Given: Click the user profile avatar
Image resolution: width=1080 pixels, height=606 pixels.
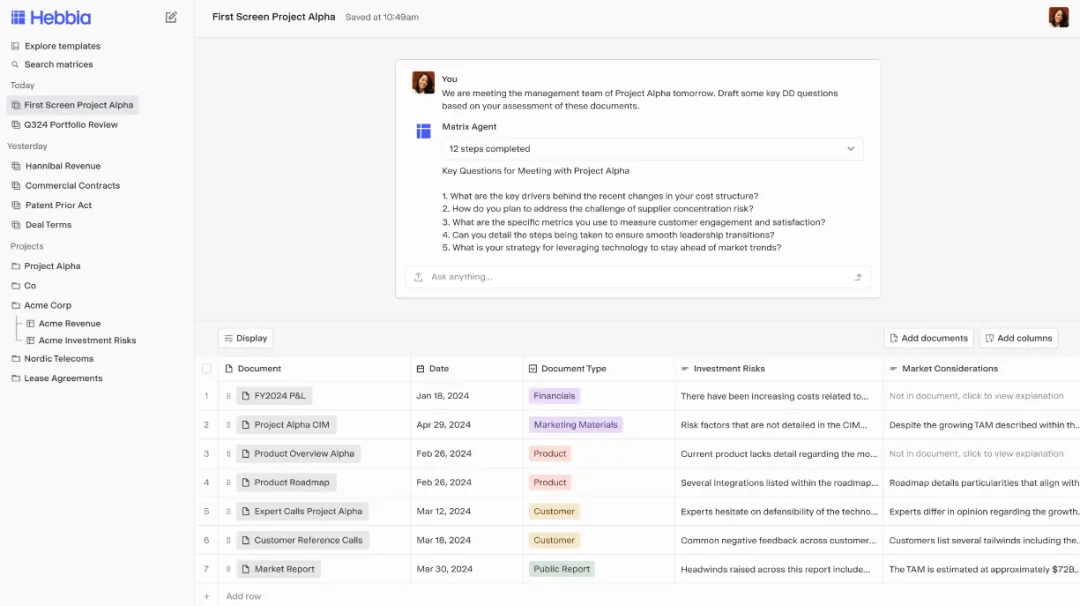Looking at the screenshot, I should point(1058,17).
